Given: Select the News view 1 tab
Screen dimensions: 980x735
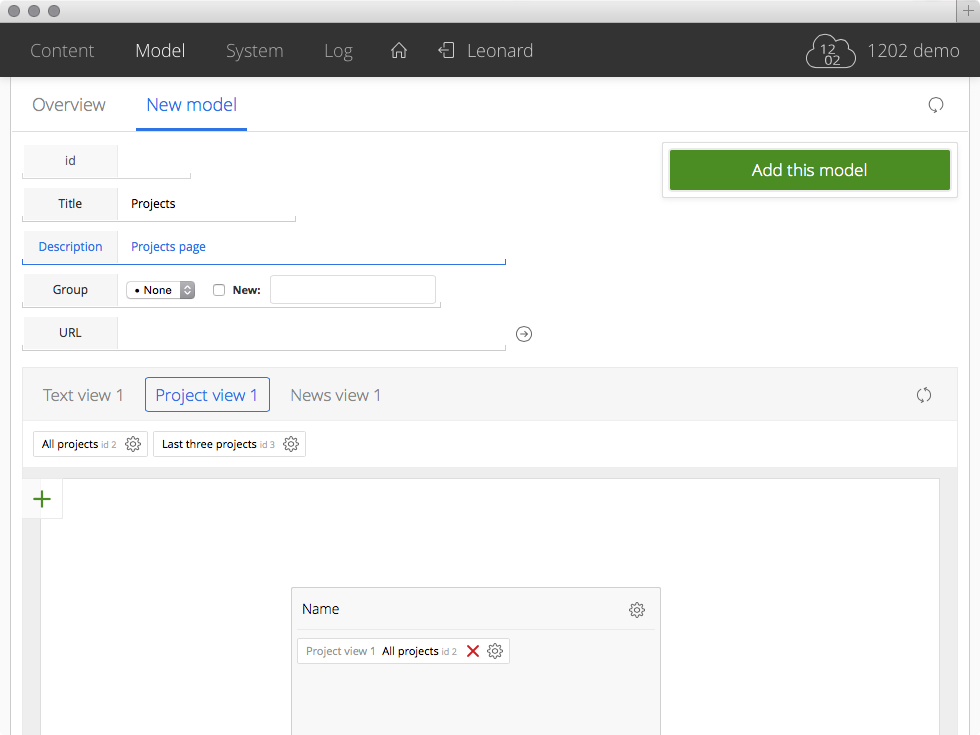Looking at the screenshot, I should [335, 395].
